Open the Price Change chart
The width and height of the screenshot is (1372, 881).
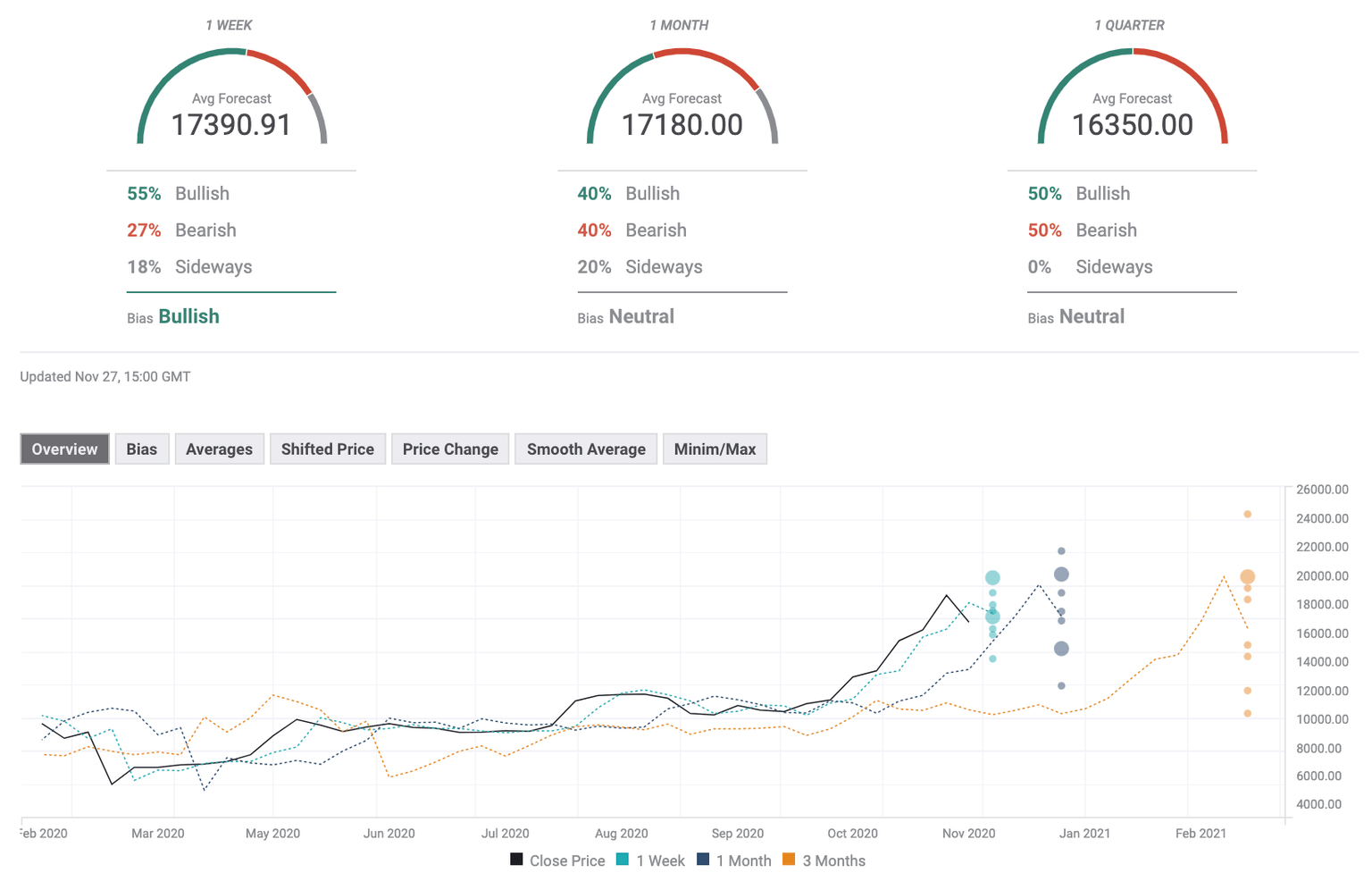click(449, 449)
